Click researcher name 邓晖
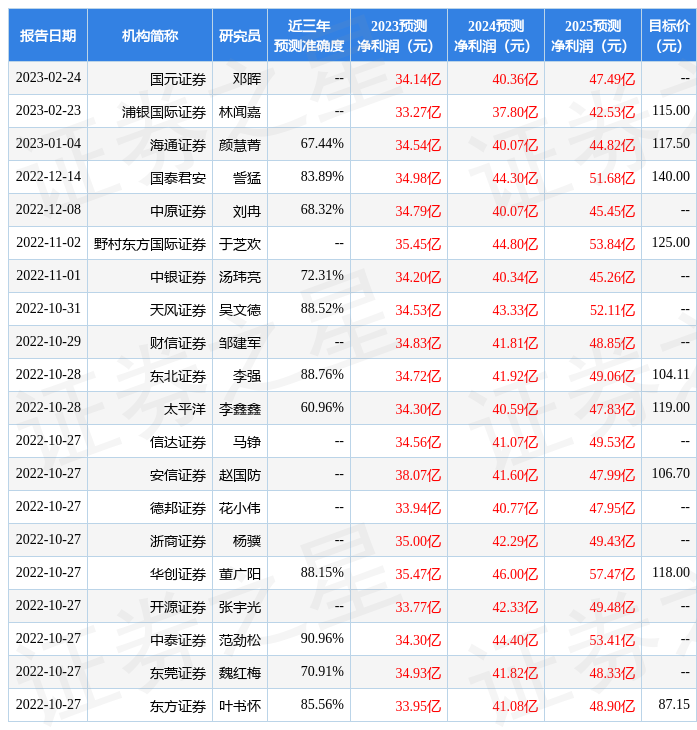 pyautogui.click(x=247, y=79)
